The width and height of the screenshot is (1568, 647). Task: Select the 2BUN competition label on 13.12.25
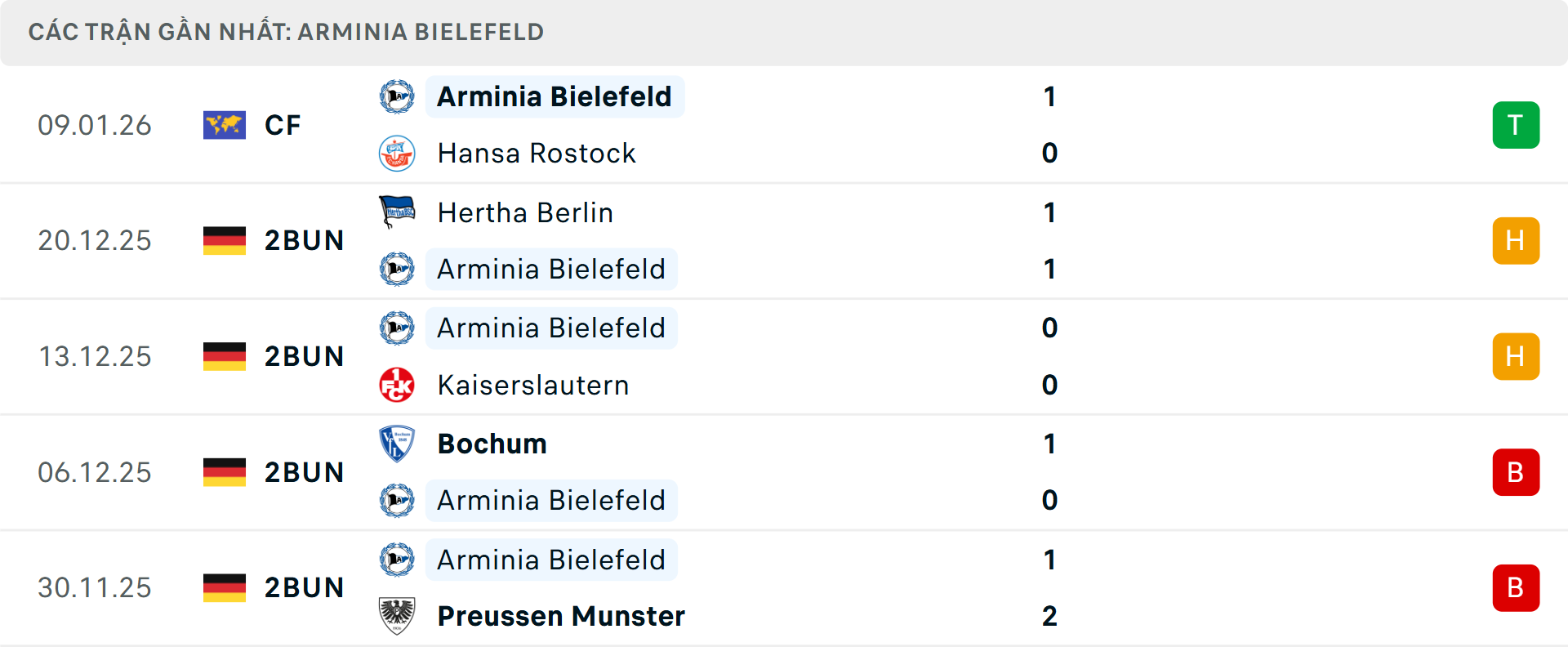[305, 356]
